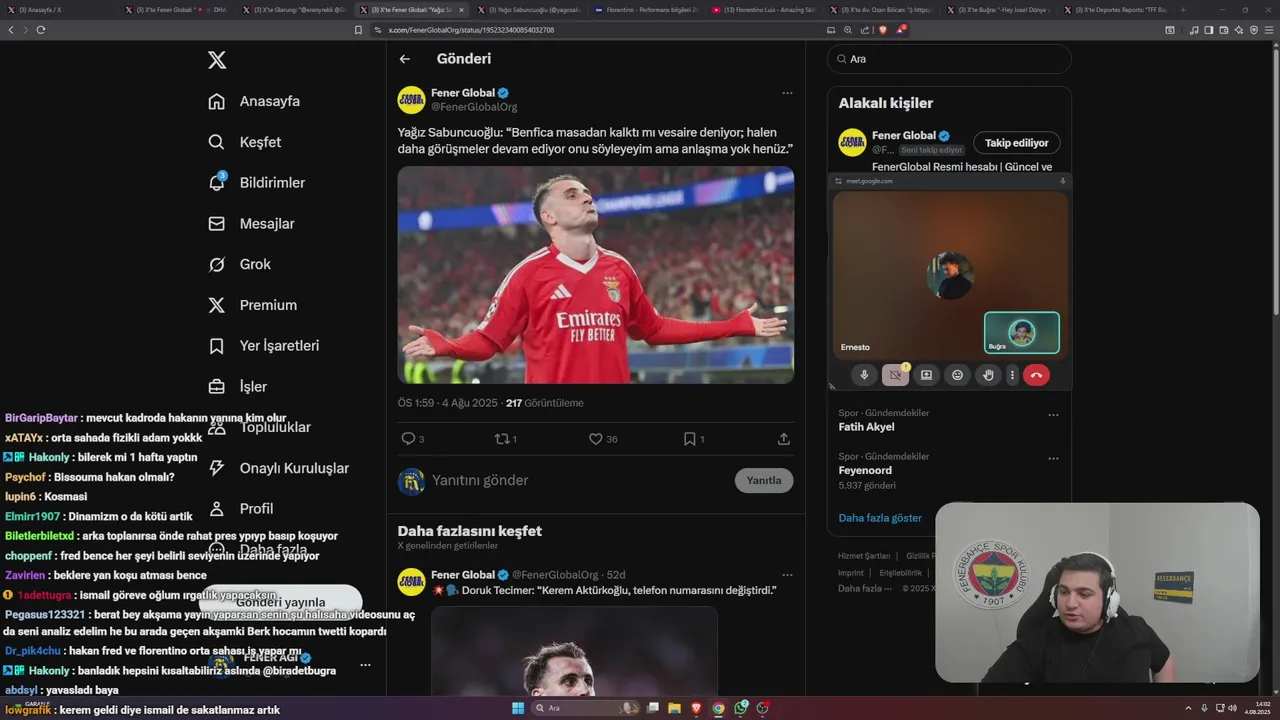Click the taskbar Ara search box
The image size is (1280, 720).
(587, 708)
